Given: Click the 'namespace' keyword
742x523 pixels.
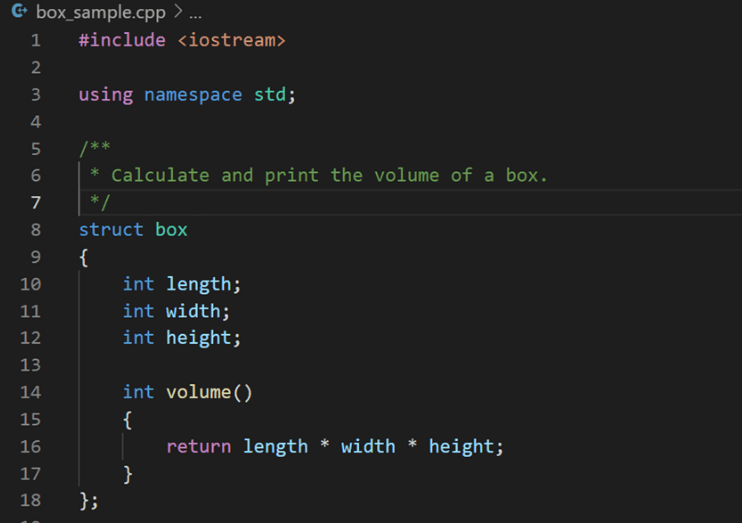Looking at the screenshot, I should [x=193, y=95].
